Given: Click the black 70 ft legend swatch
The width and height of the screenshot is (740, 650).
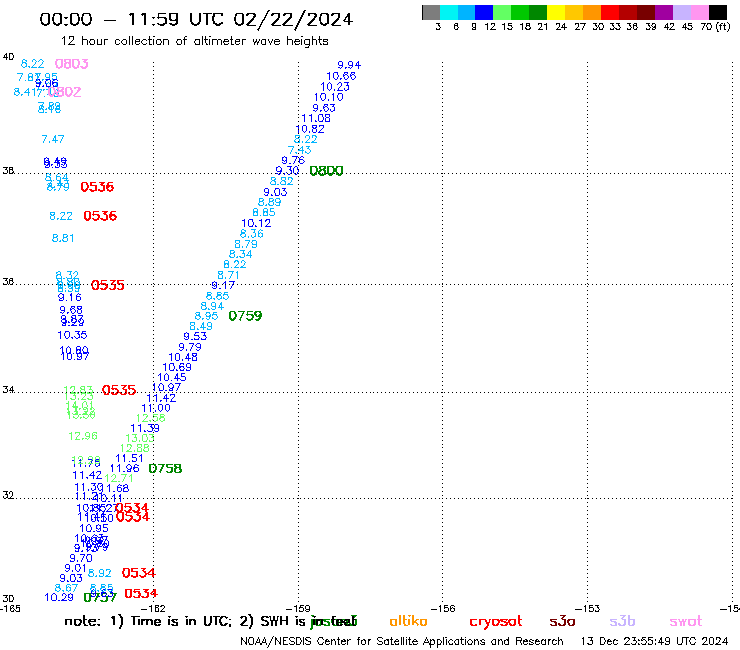Looking at the screenshot, I should click(x=717, y=12).
